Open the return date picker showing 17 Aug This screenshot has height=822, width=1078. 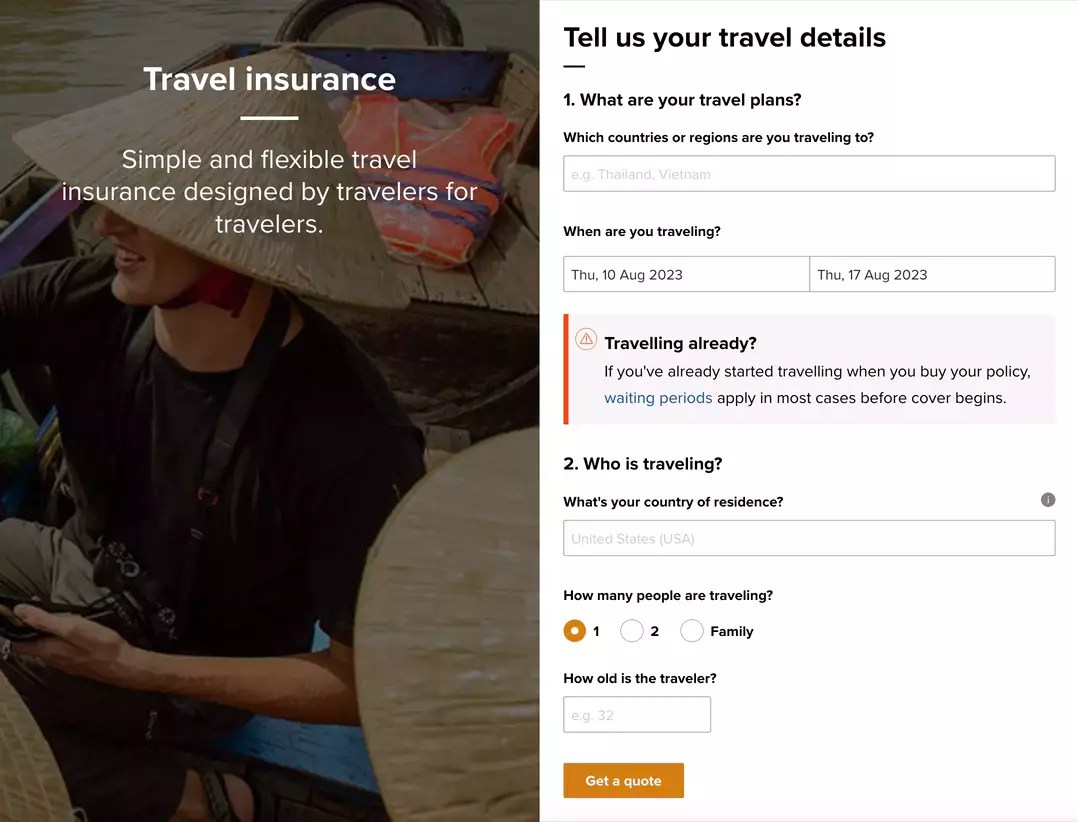[x=931, y=274]
